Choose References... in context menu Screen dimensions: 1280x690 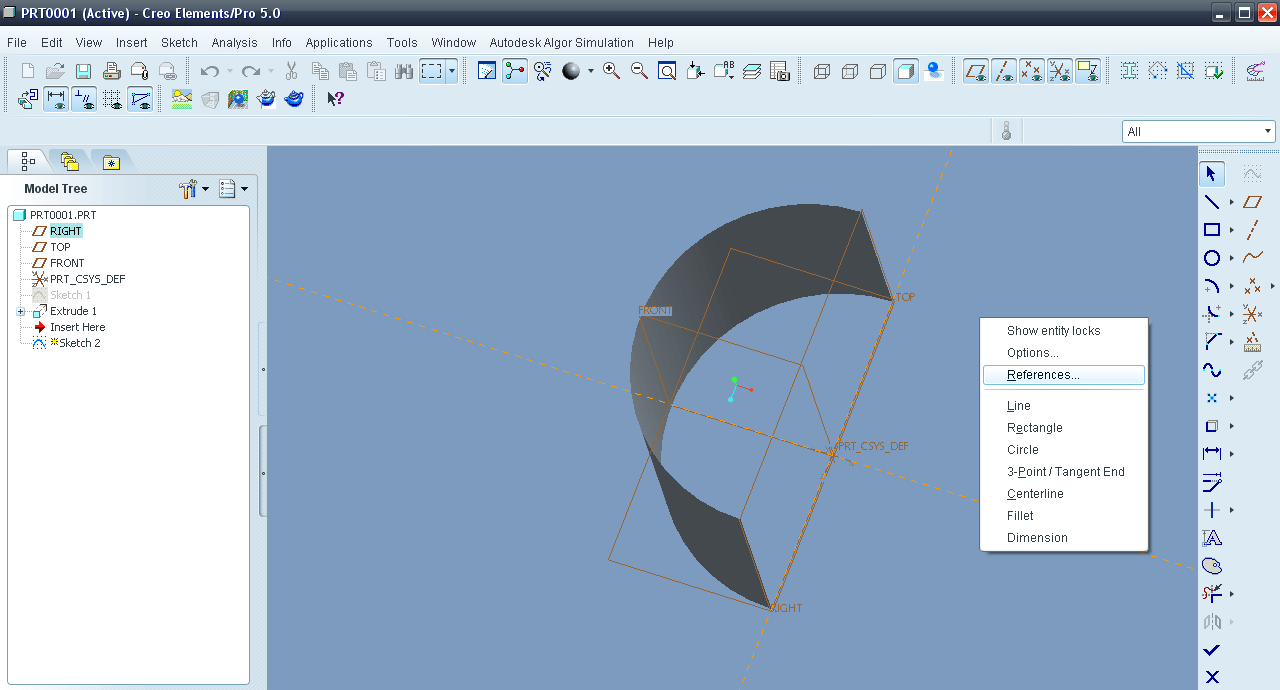1064,375
